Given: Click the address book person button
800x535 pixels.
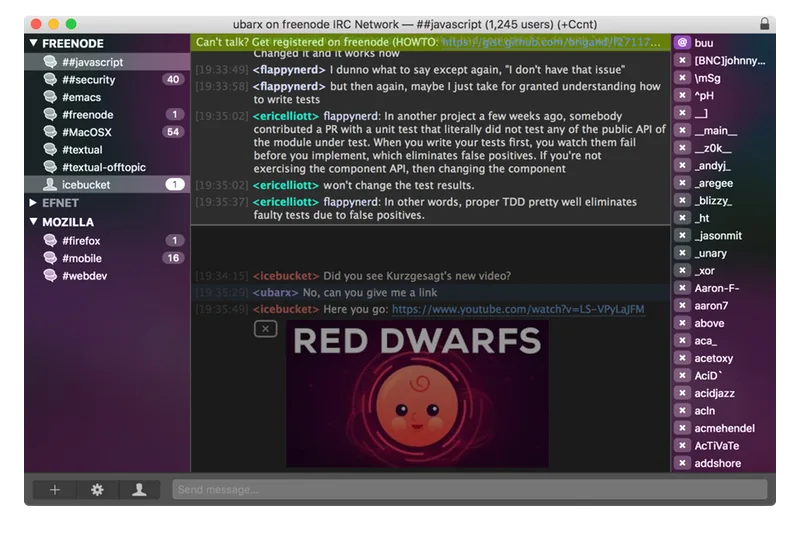Looking at the screenshot, I should point(139,490).
